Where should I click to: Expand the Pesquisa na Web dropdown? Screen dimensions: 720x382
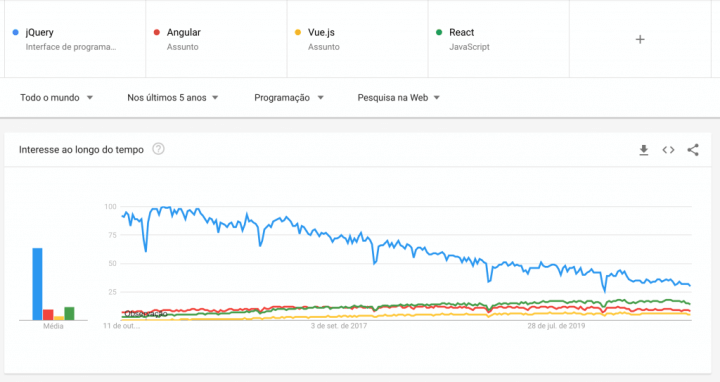point(399,97)
